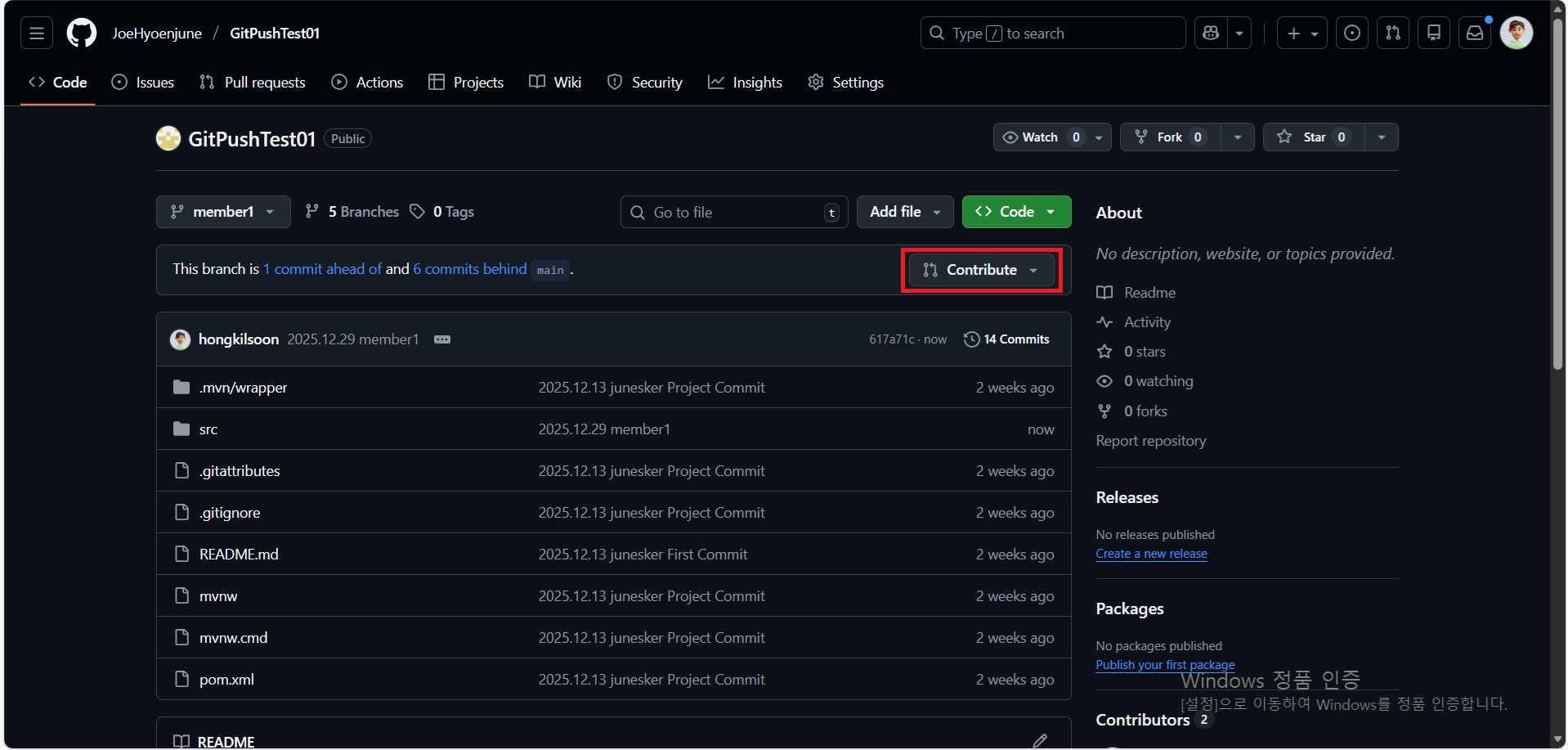This screenshot has height=750, width=1568.
Task: Open the 2025.12.29 member1 commit in src row
Action: pos(604,429)
